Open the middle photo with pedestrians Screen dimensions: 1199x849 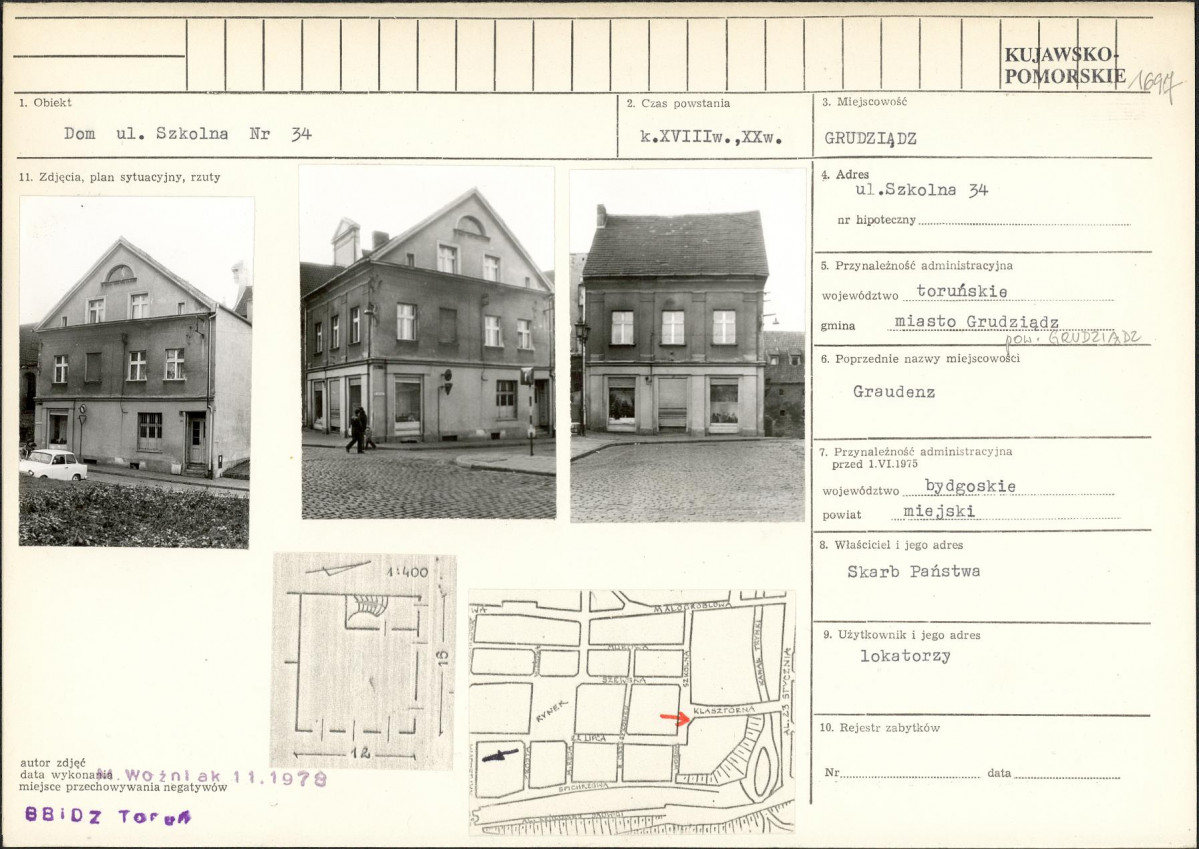pos(428,342)
